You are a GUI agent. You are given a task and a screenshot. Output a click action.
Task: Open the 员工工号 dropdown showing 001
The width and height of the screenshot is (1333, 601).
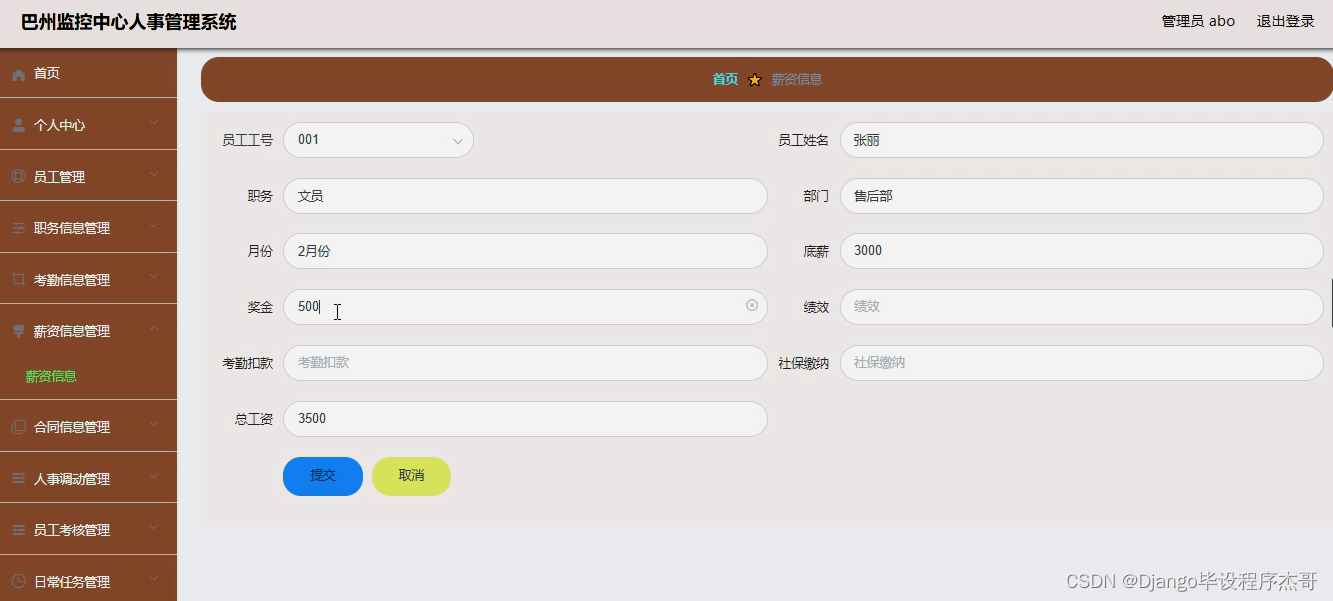[378, 140]
